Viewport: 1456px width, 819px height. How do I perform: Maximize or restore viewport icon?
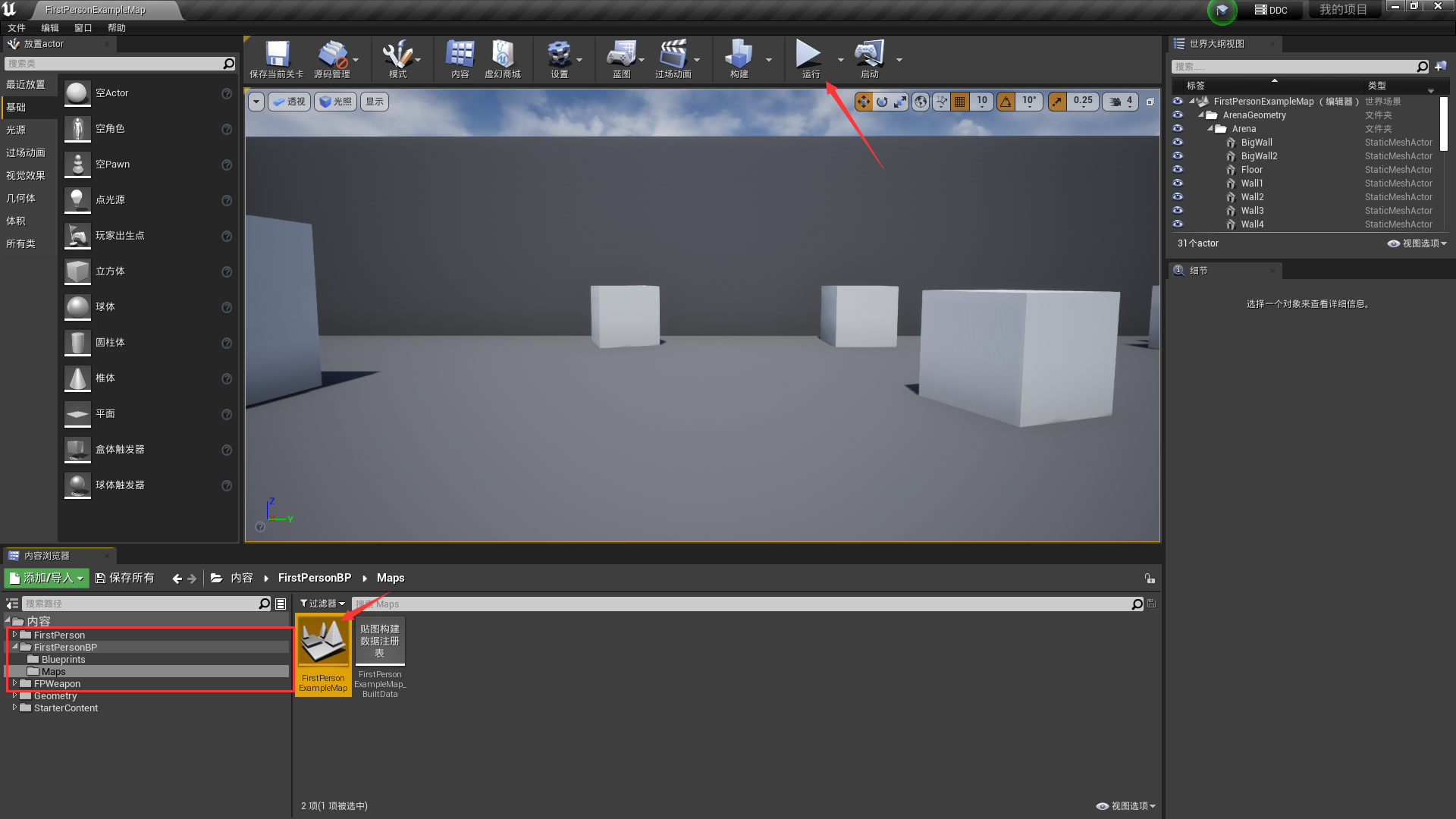[x=1150, y=102]
